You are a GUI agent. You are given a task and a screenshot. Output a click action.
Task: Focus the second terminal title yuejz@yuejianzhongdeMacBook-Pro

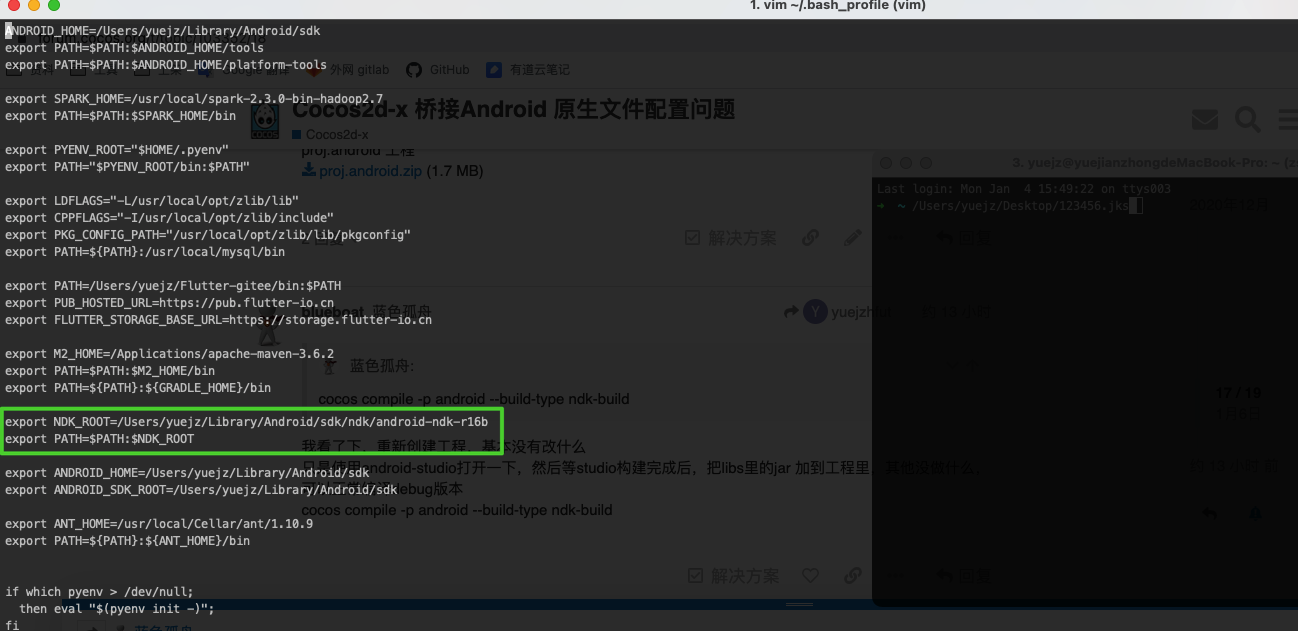(x=1153, y=162)
